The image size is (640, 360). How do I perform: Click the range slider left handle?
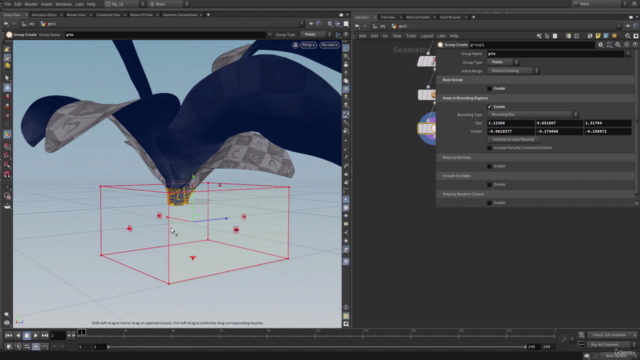coord(108,347)
